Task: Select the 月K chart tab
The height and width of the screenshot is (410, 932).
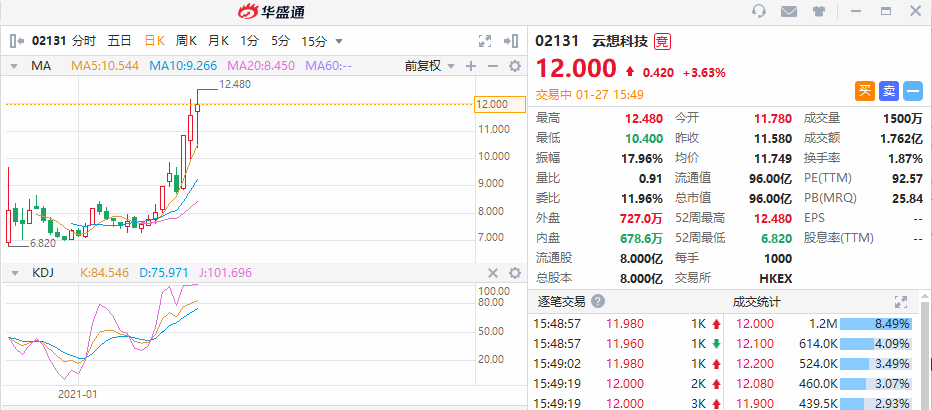Action: tap(218, 41)
